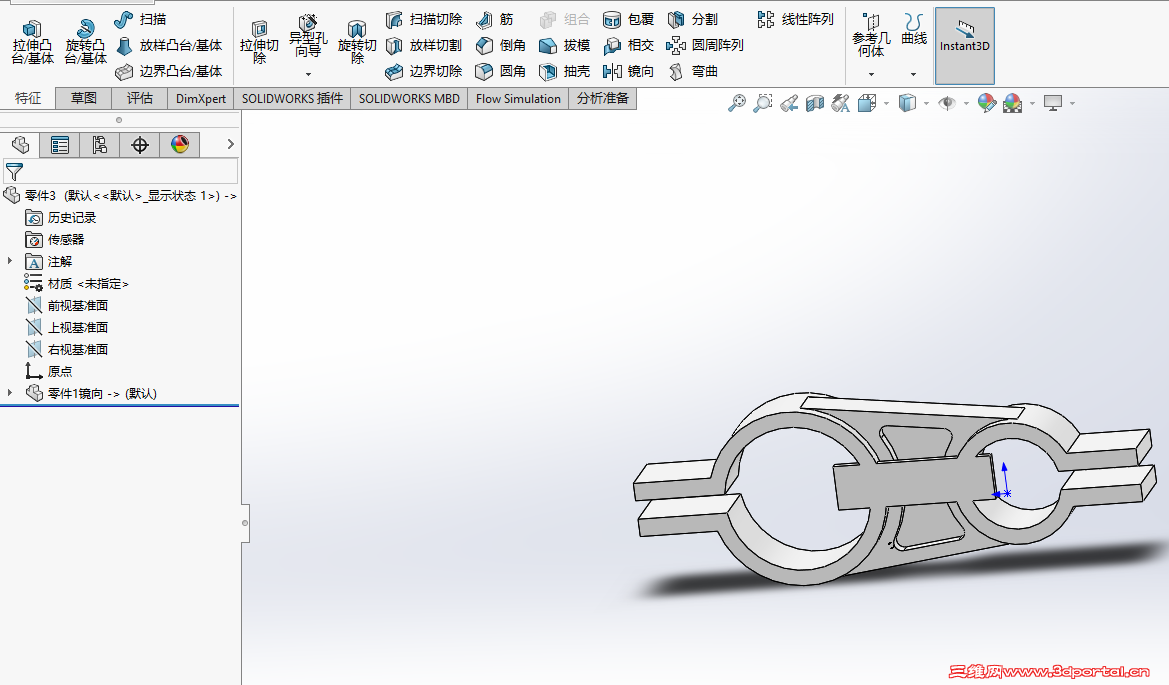The height and width of the screenshot is (685, 1169).
Task: Choose the Swept Boss tool (扫描)
Action: point(140,19)
